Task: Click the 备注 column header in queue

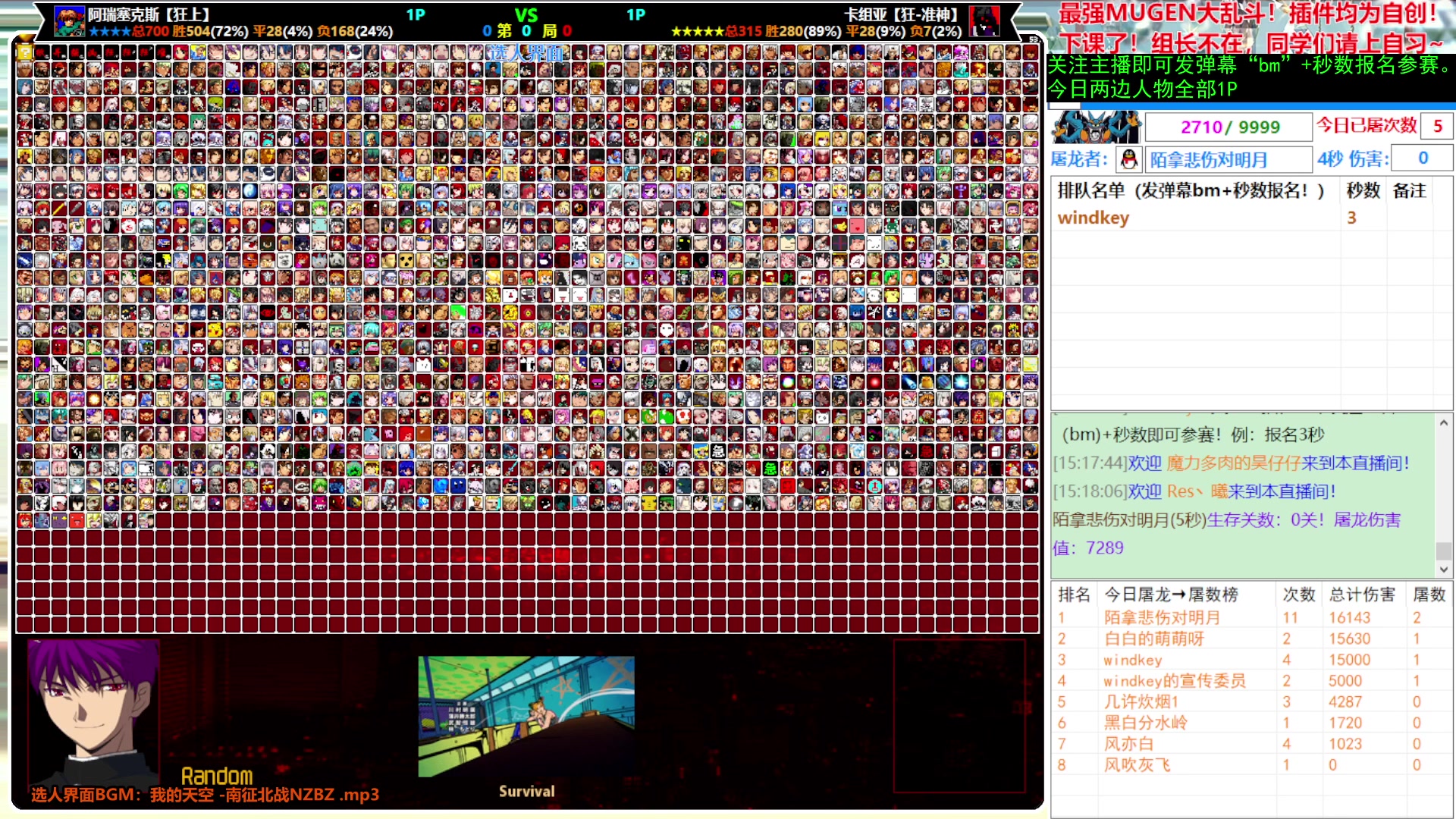Action: [x=1409, y=190]
